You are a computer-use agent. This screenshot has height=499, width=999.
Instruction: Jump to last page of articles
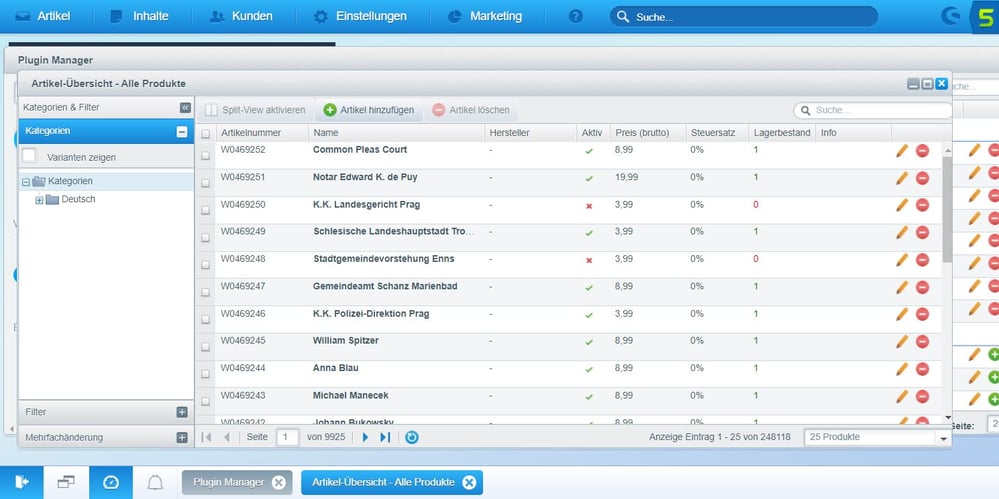[385, 437]
